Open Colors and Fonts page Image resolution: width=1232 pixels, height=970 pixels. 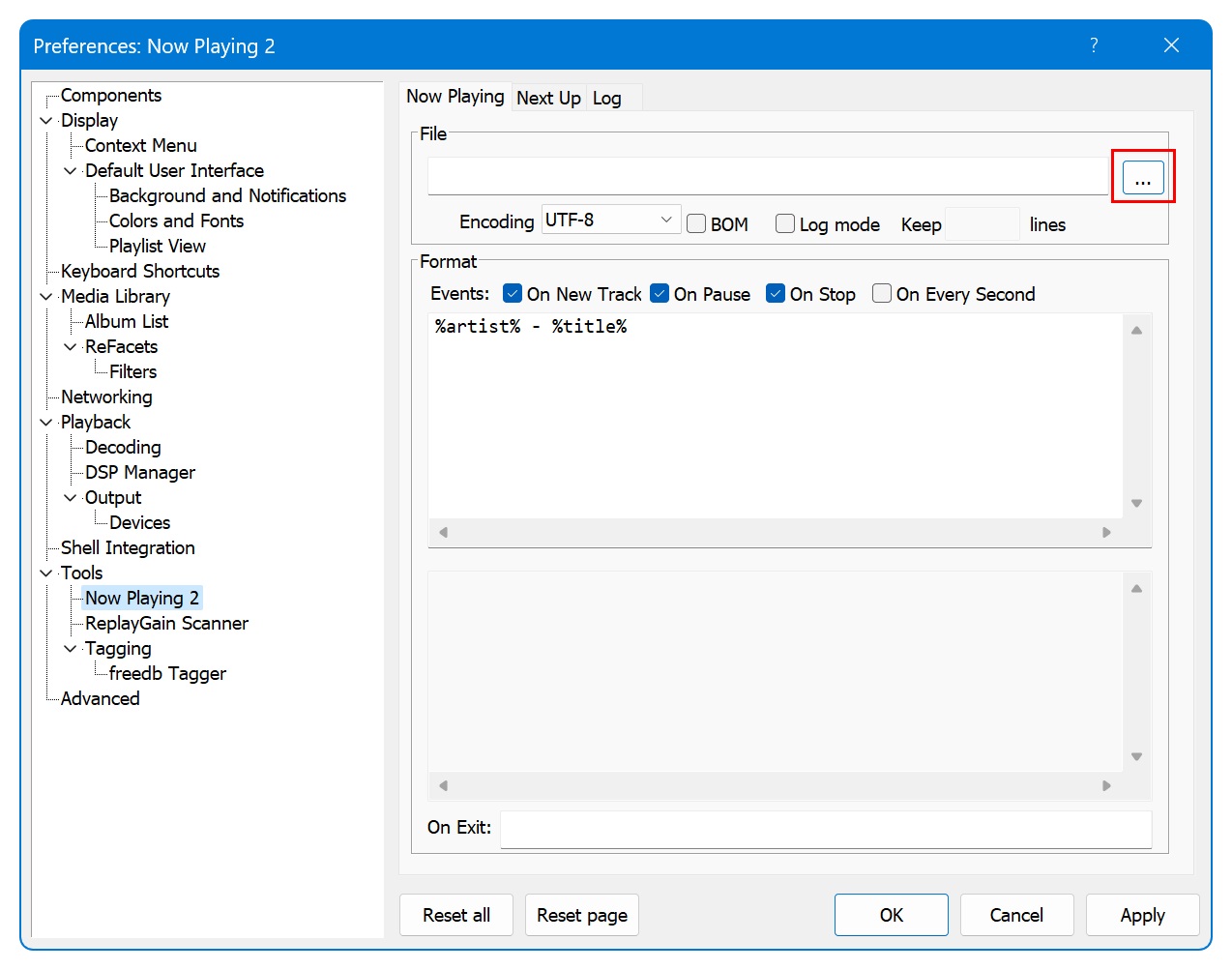[x=176, y=220]
